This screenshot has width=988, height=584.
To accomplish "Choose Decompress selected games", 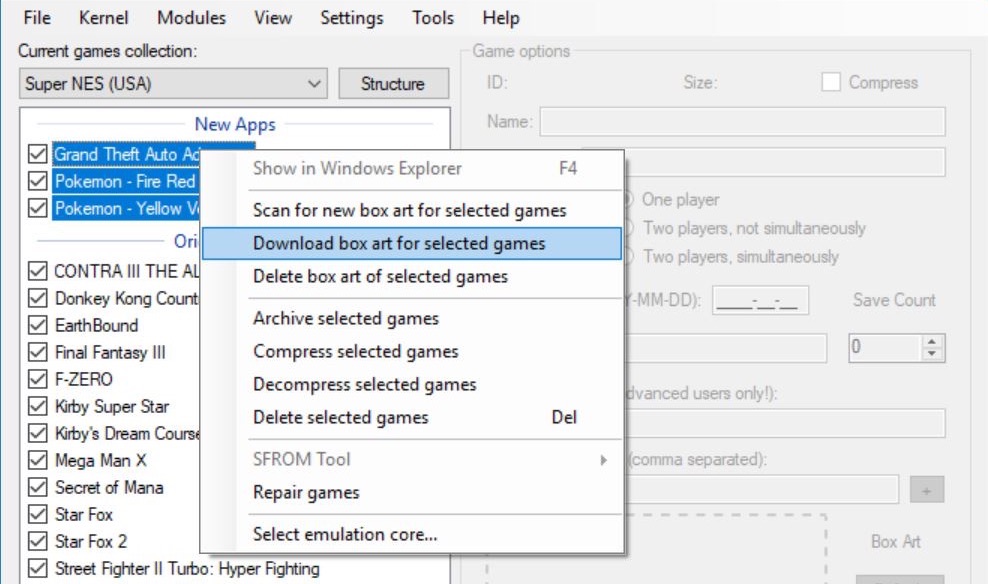I will click(412, 384).
